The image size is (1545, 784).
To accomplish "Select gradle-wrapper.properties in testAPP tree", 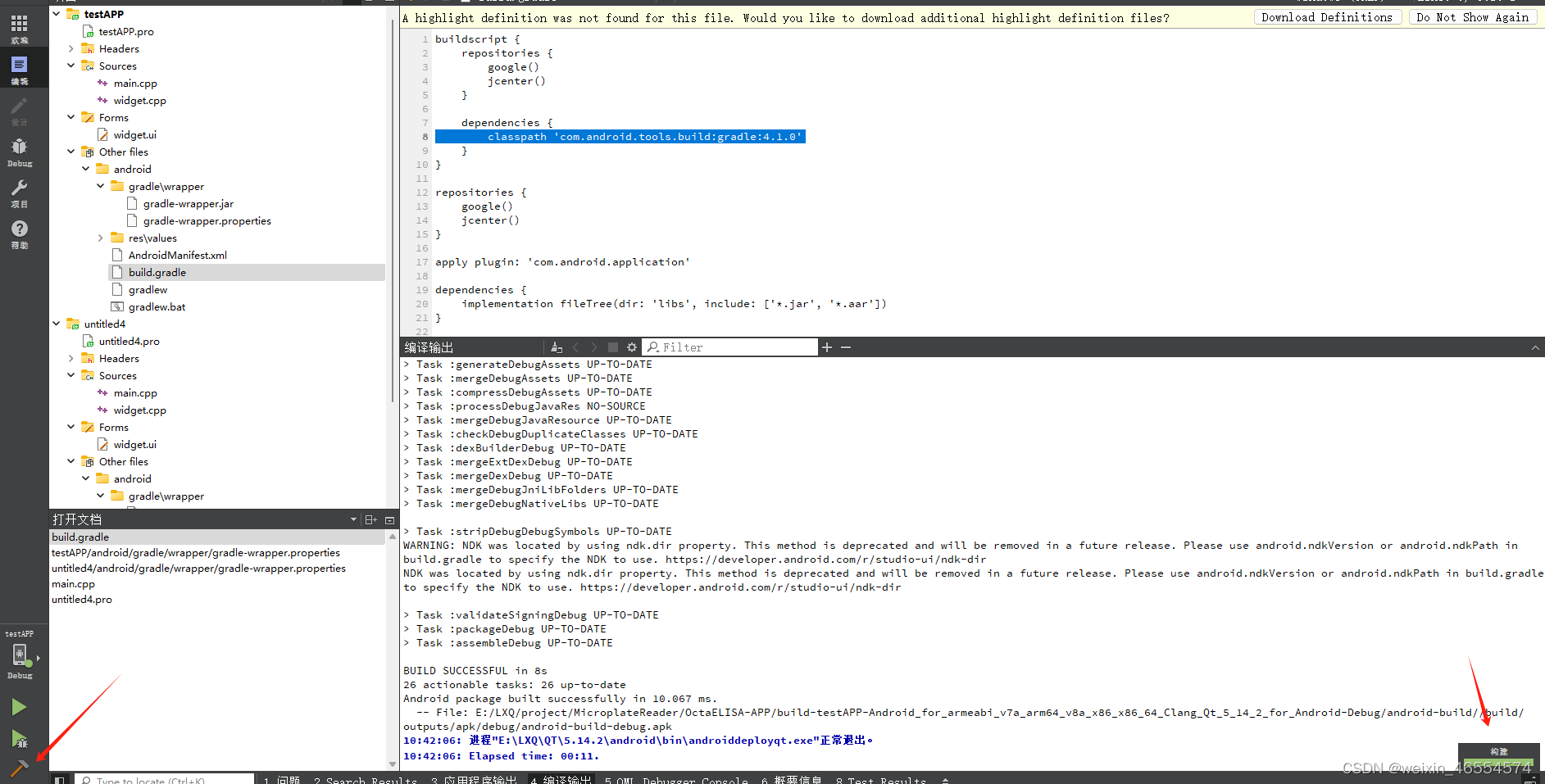I will [x=207, y=220].
